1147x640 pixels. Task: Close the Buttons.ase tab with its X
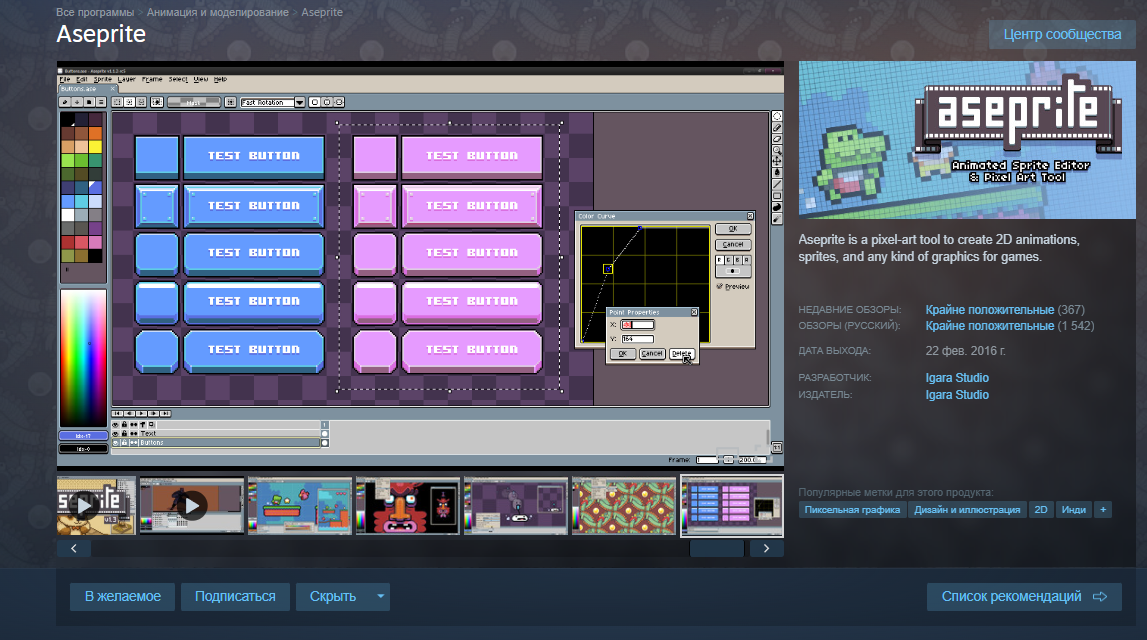[x=113, y=89]
